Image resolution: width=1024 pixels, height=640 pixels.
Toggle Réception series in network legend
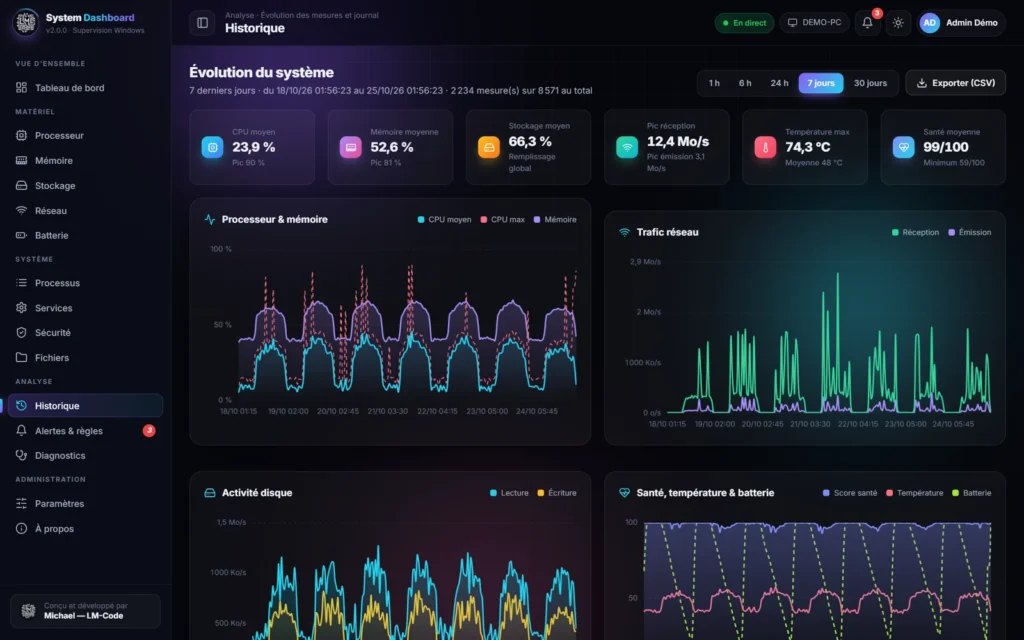(x=915, y=232)
